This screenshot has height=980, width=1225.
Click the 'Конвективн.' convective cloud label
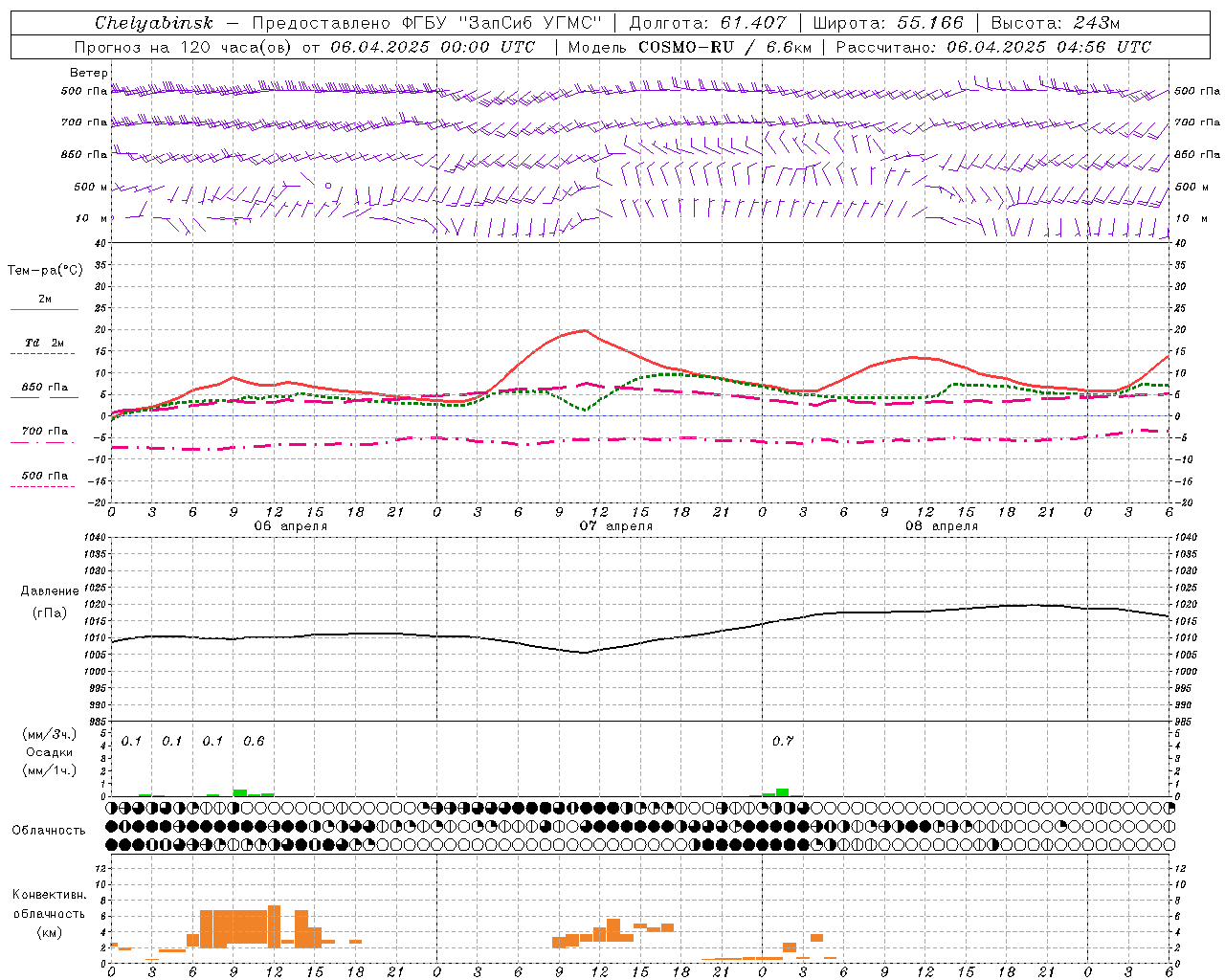pos(49,895)
